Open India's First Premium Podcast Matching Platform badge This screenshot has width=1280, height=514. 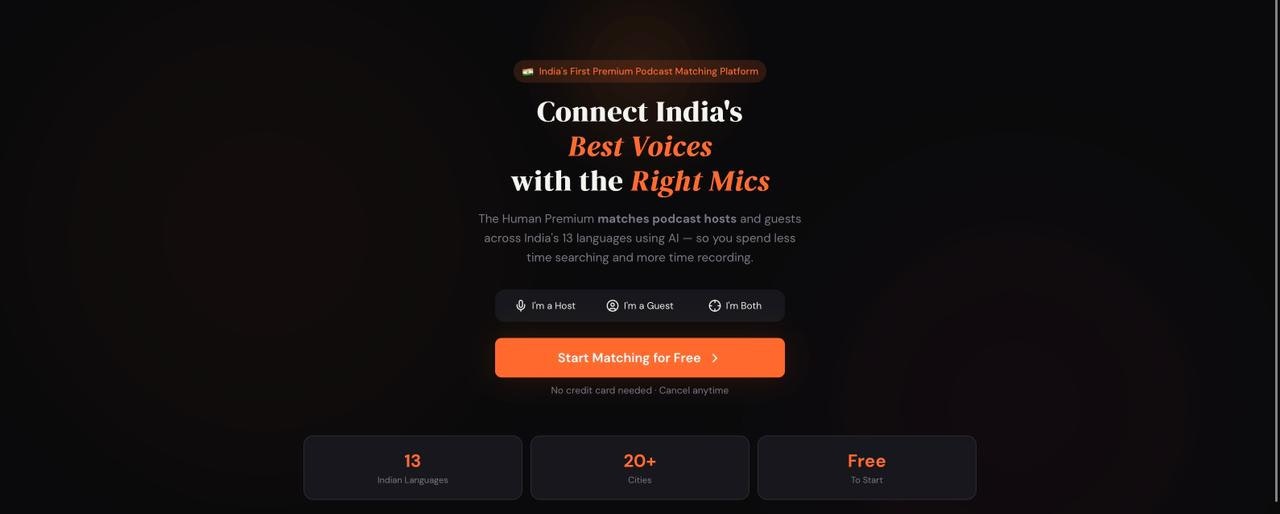[640, 72]
